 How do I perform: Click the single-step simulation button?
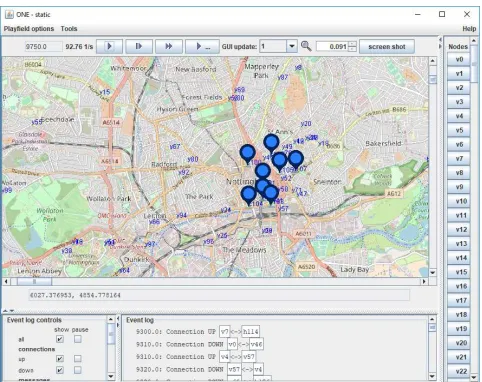coord(139,46)
